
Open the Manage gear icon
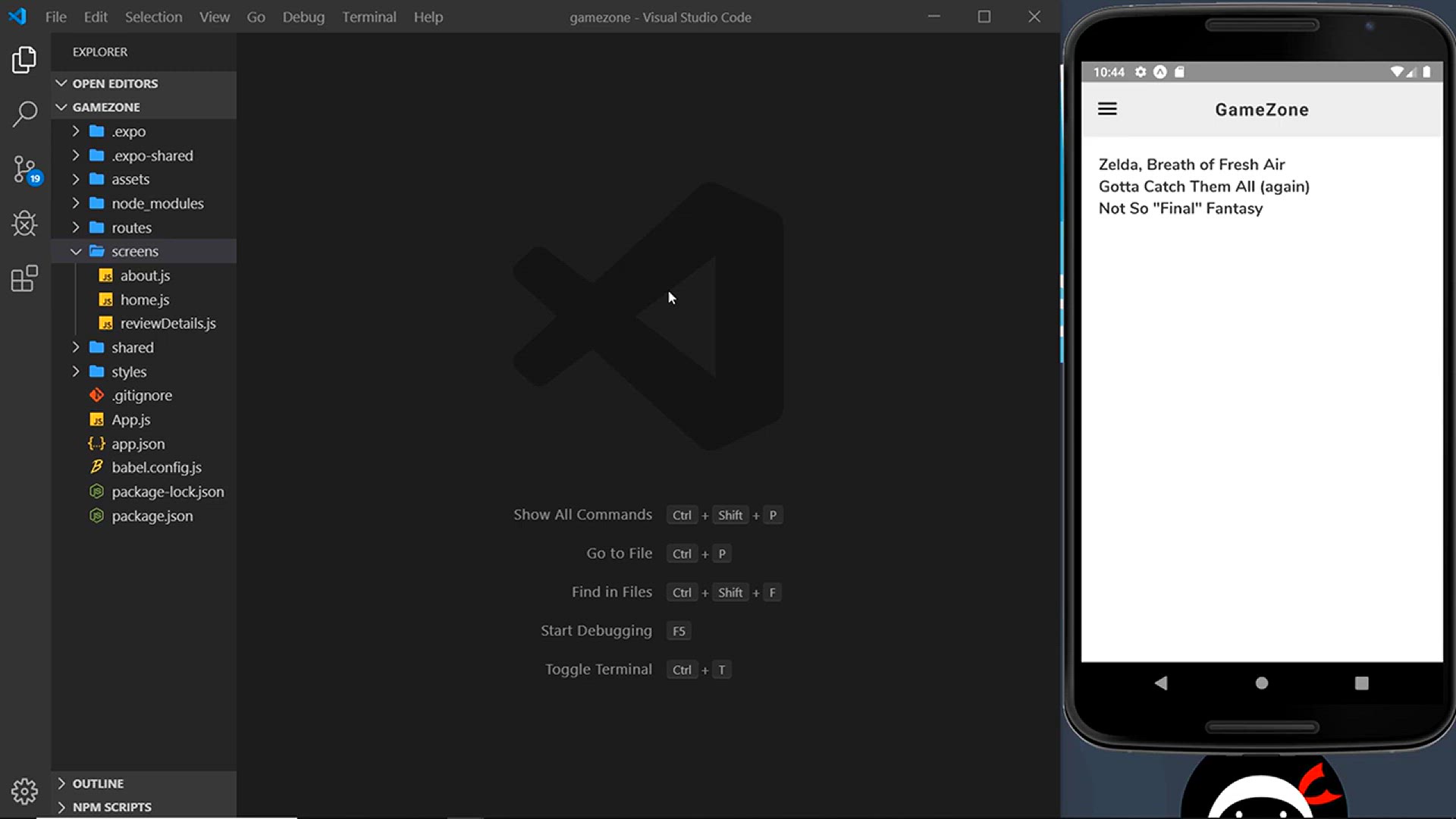[24, 791]
